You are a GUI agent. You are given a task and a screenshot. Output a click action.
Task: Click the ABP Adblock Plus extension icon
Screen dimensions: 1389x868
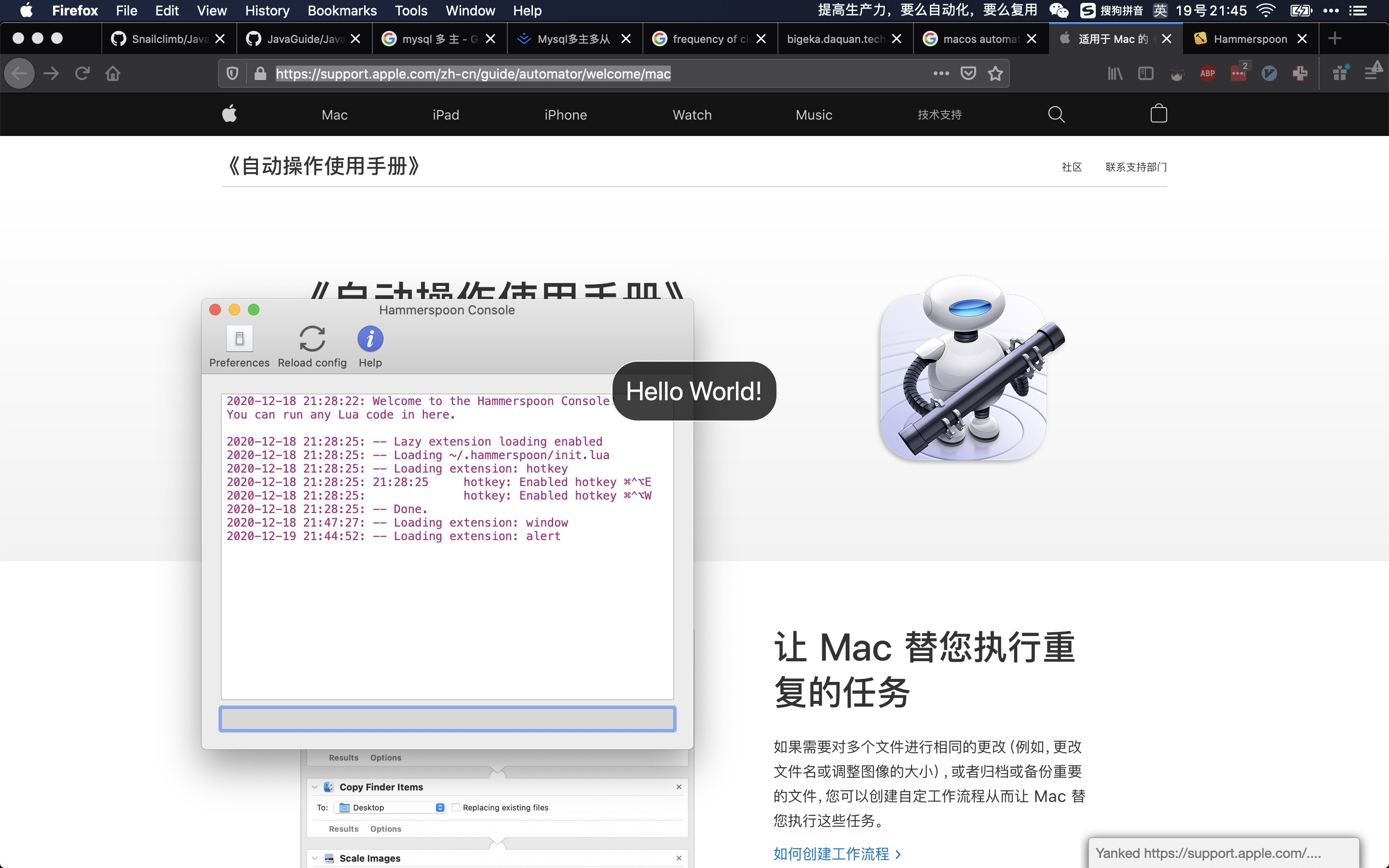coord(1207,73)
